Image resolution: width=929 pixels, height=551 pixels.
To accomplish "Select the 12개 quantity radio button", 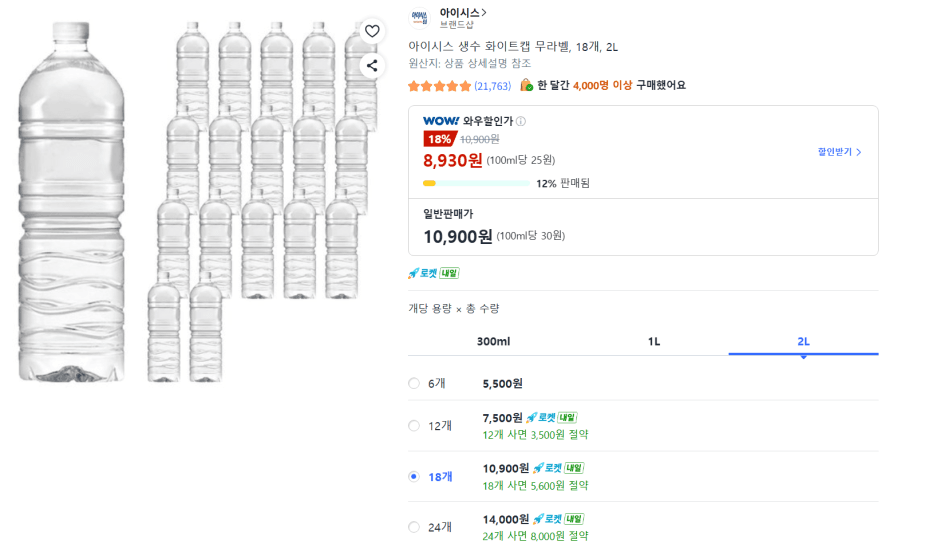I will 414,426.
